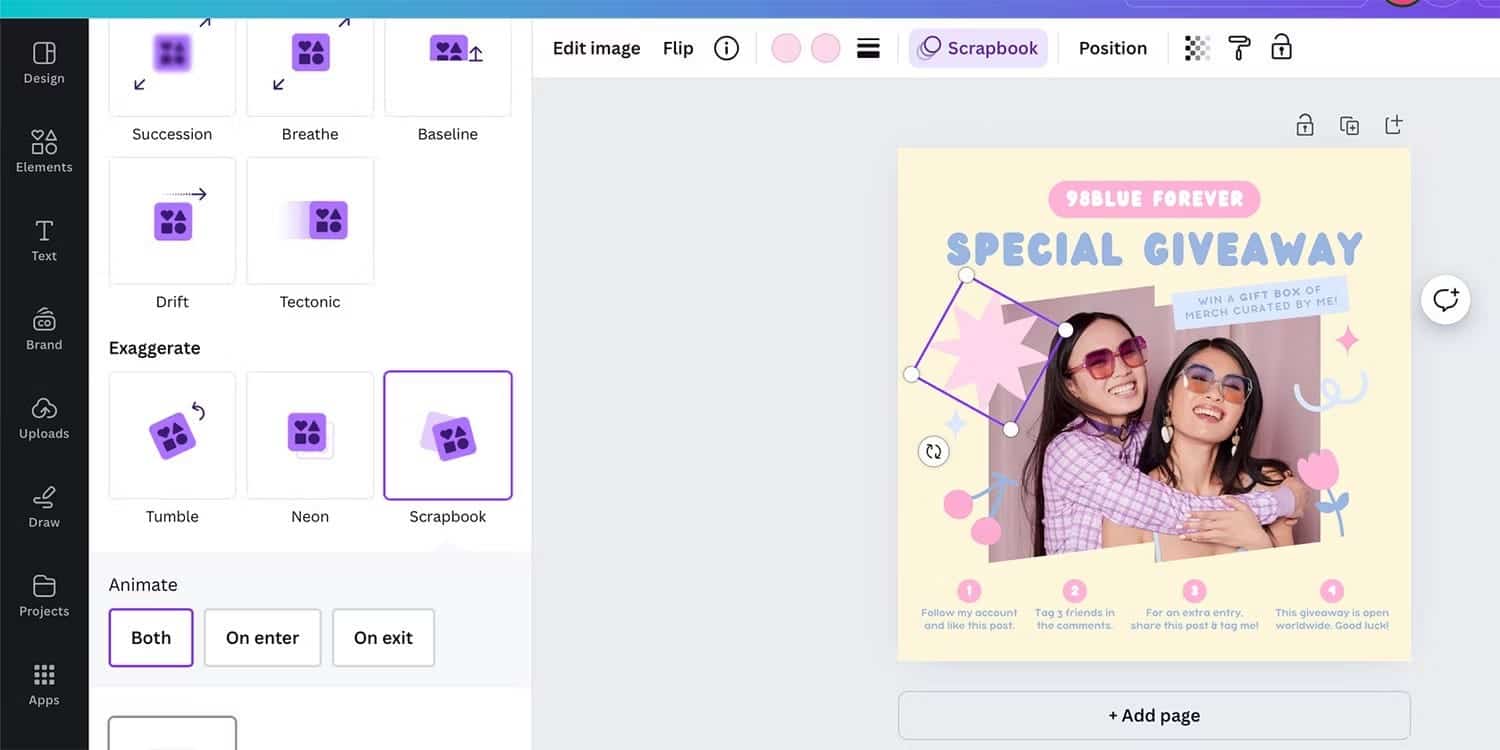The image size is (1500, 750).
Task: Click the Info icon in toolbar
Action: (726, 48)
